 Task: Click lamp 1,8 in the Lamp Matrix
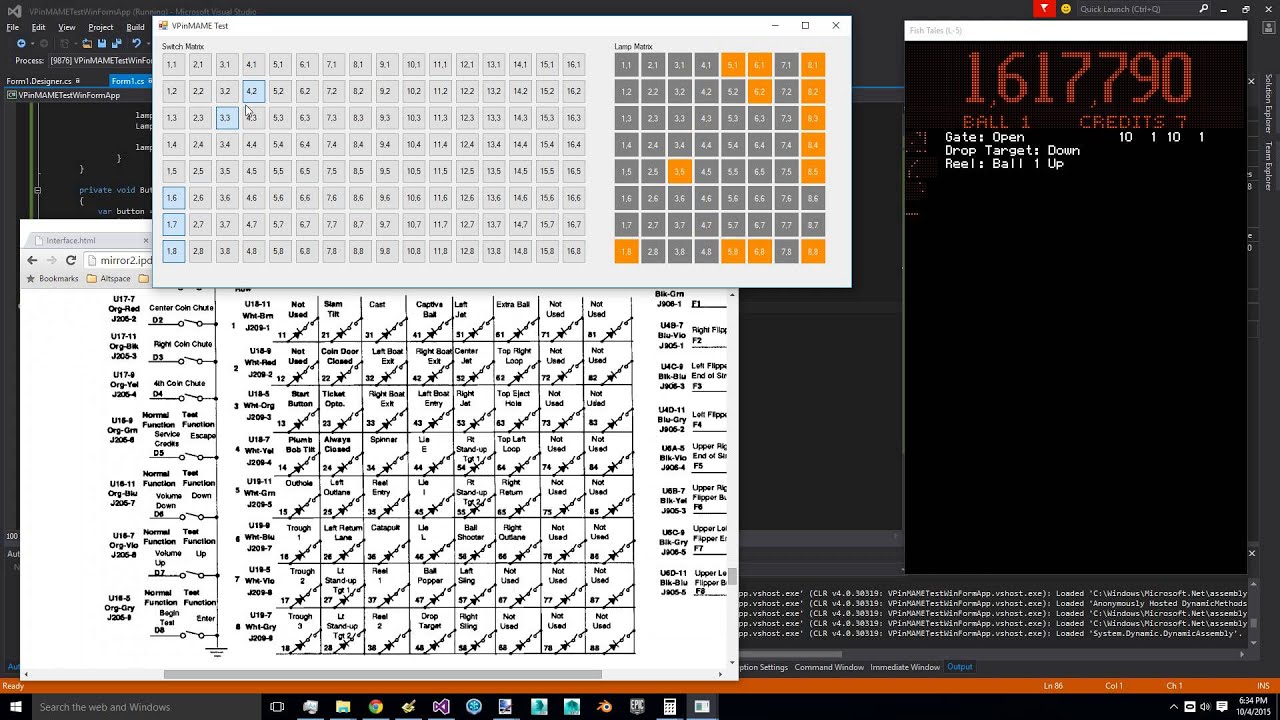(626, 251)
